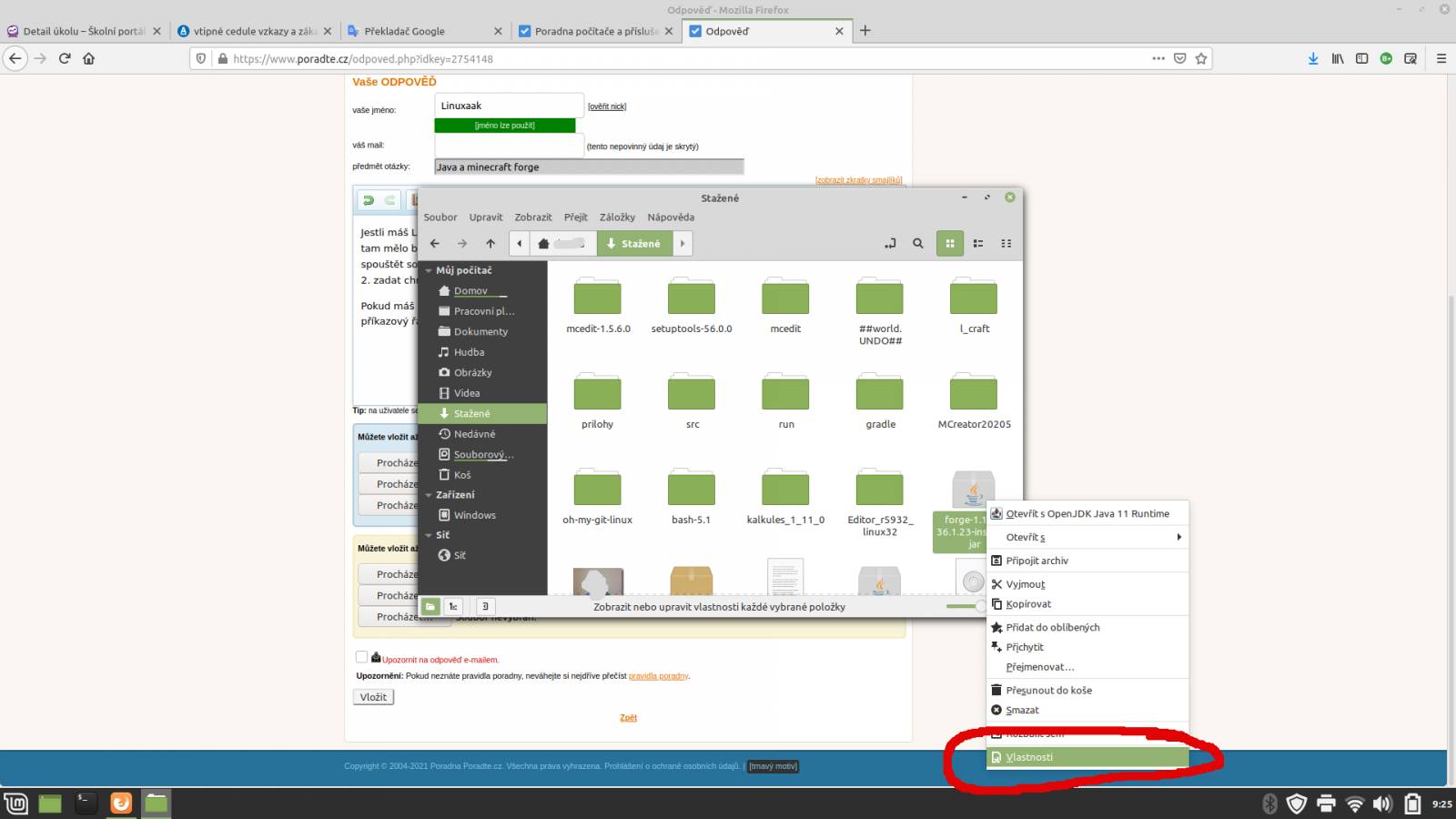
Task: Choose Vlastnosti in the context menu
Action: coord(1088,757)
